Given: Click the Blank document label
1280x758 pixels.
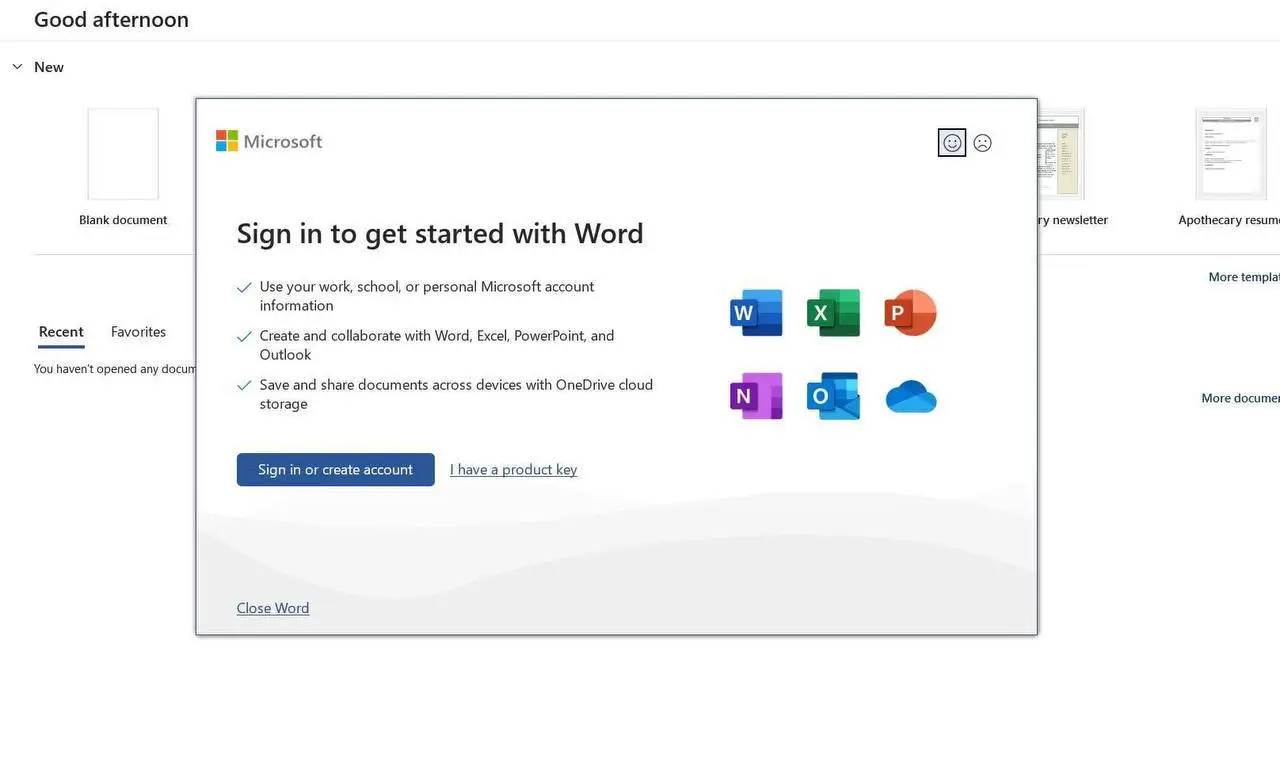Looking at the screenshot, I should coord(123,220).
